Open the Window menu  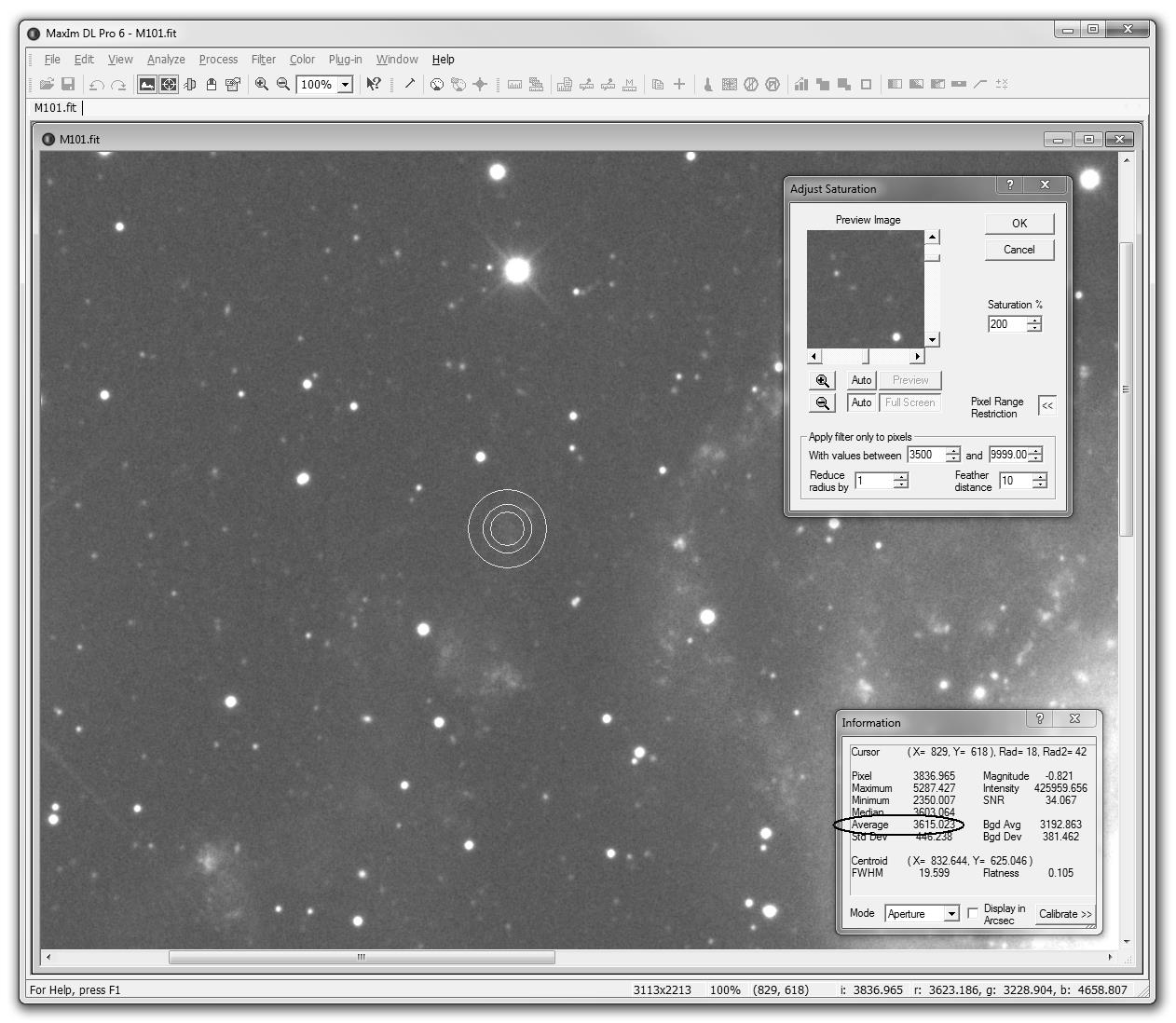point(397,59)
